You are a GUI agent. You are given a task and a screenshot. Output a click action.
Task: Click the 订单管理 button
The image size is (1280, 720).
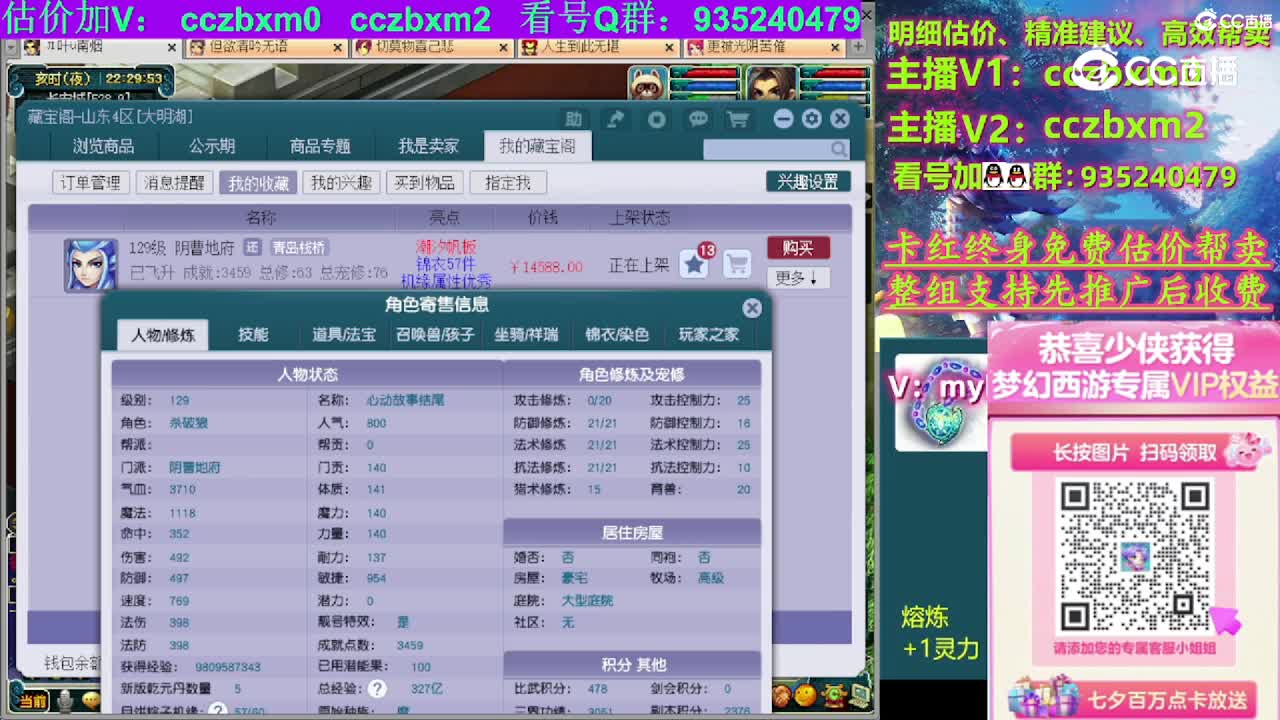pos(90,182)
